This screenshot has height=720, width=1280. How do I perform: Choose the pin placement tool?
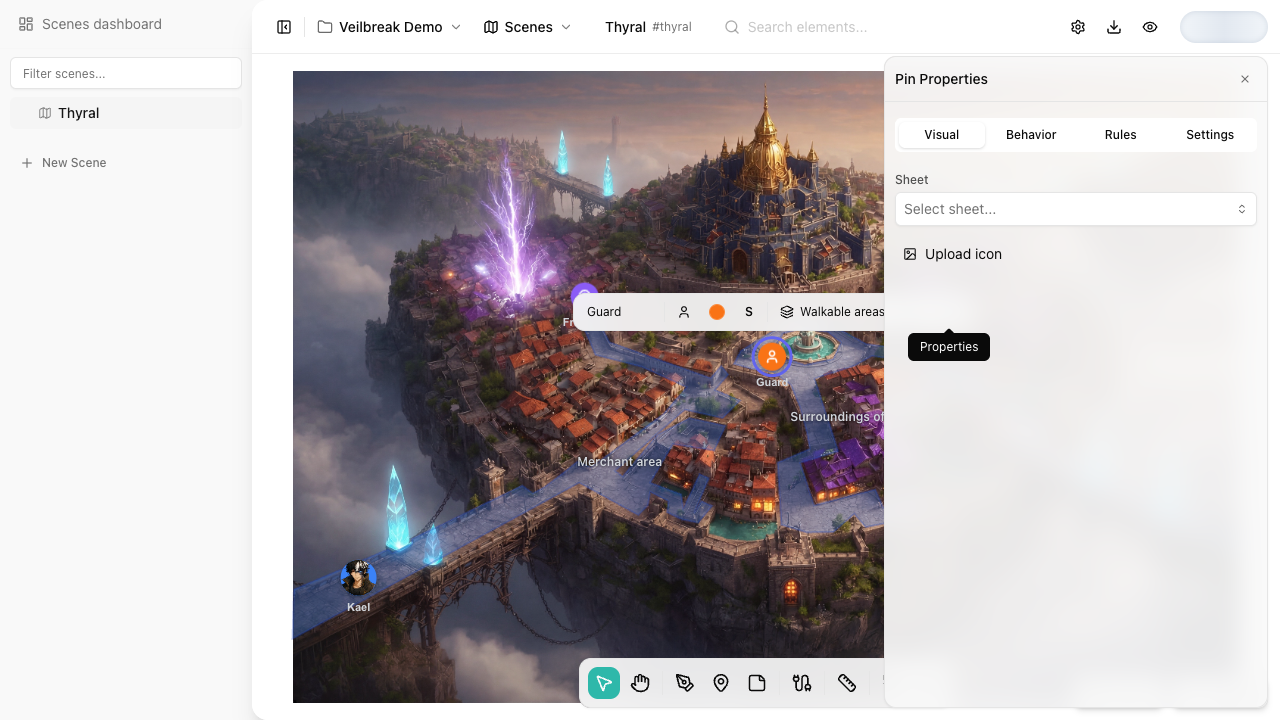(x=721, y=683)
